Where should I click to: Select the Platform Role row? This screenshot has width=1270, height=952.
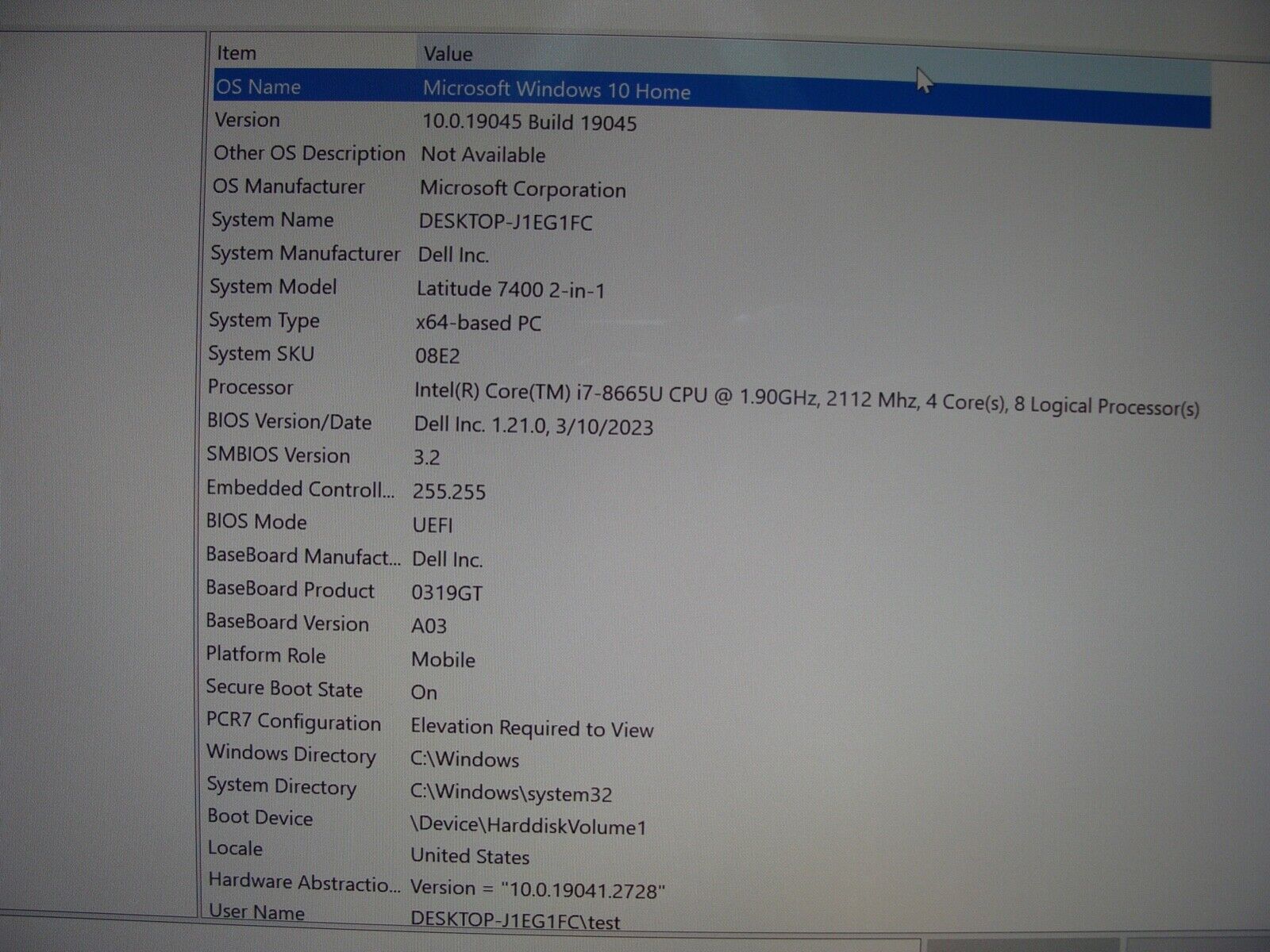(266, 655)
